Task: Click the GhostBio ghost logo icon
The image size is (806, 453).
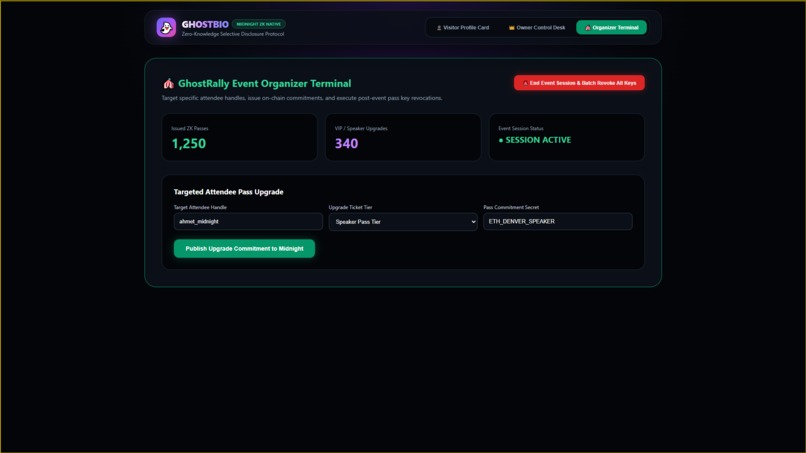Action: click(x=166, y=27)
